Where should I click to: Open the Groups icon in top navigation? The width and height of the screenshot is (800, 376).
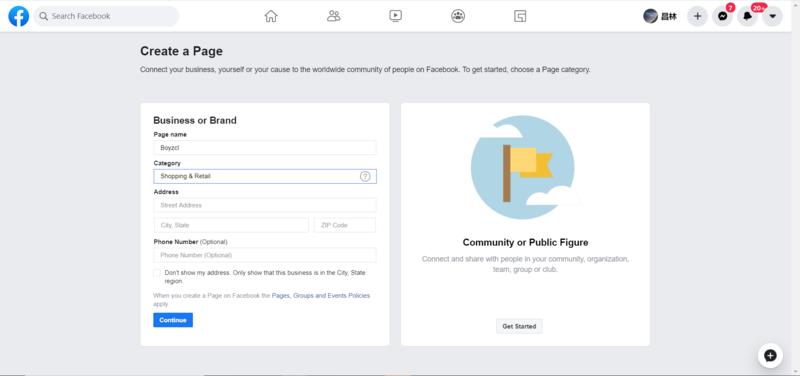458,16
